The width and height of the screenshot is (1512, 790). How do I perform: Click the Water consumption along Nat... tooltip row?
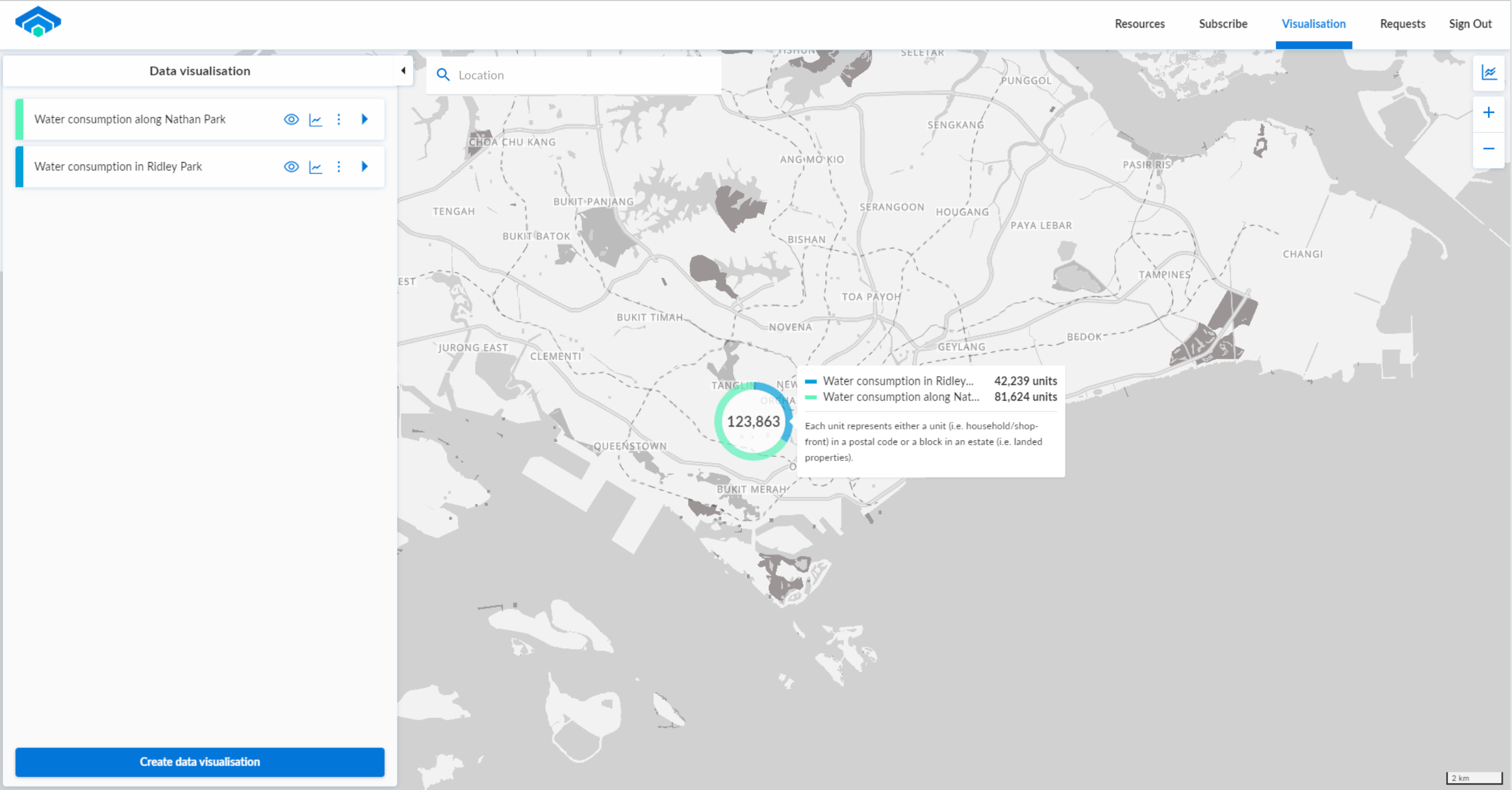point(931,397)
